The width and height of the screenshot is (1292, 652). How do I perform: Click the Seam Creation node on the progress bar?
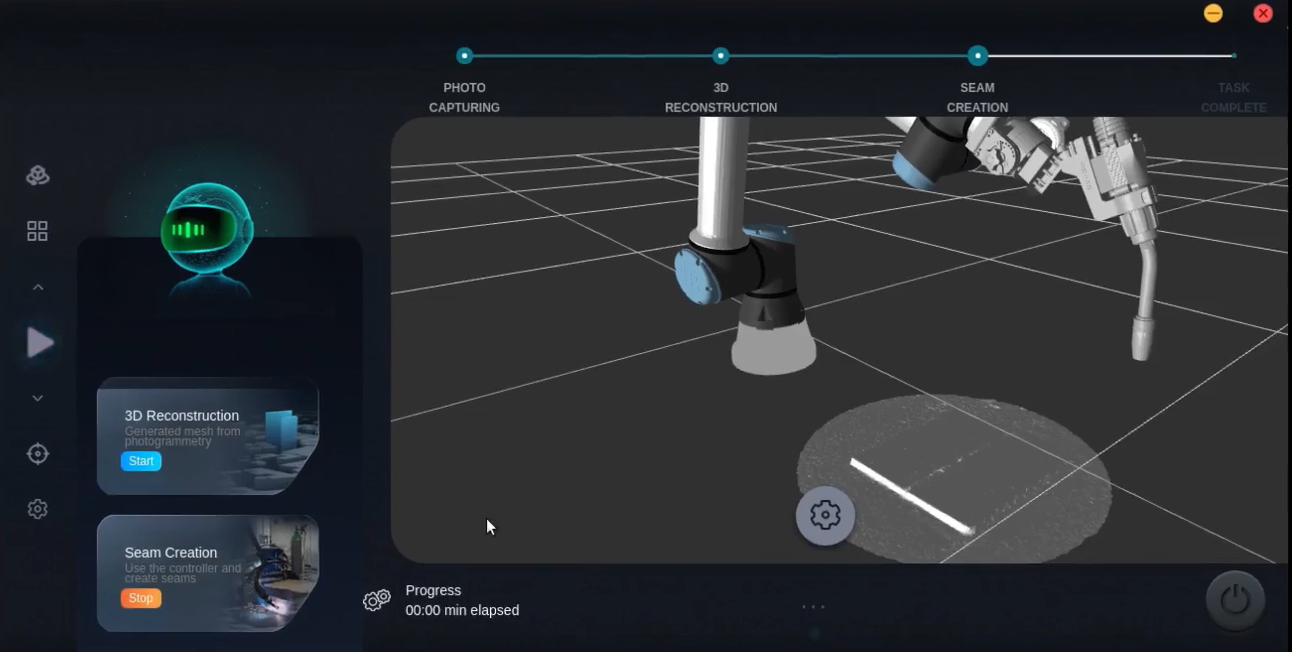pyautogui.click(x=978, y=57)
